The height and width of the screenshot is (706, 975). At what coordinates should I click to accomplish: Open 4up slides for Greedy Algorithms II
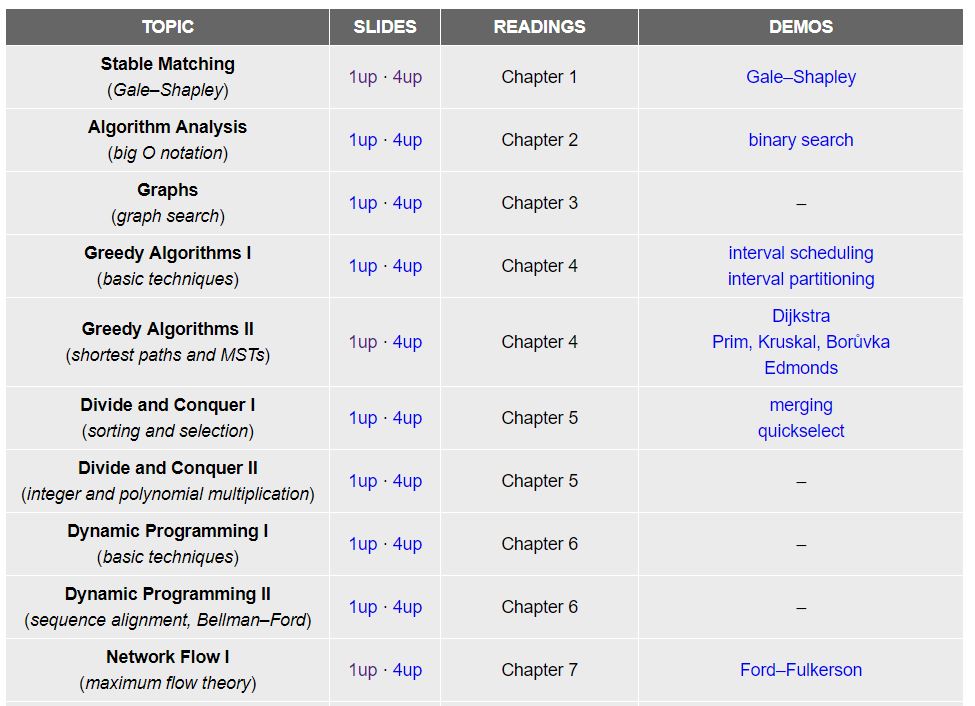[407, 342]
